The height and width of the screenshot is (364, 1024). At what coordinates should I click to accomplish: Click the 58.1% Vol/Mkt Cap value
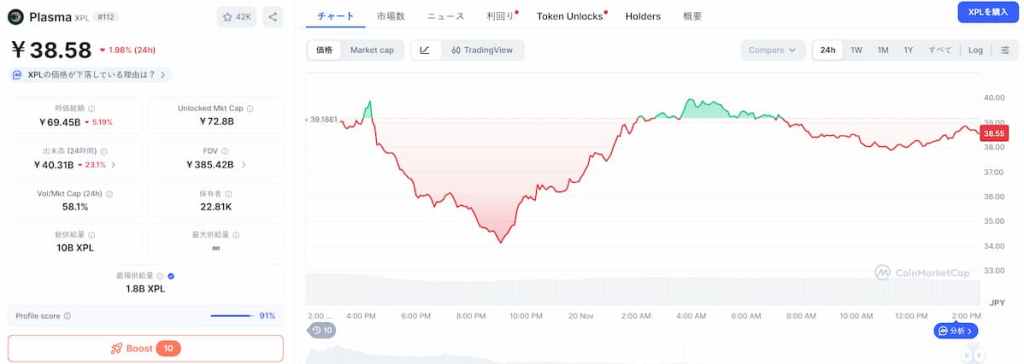(x=76, y=207)
